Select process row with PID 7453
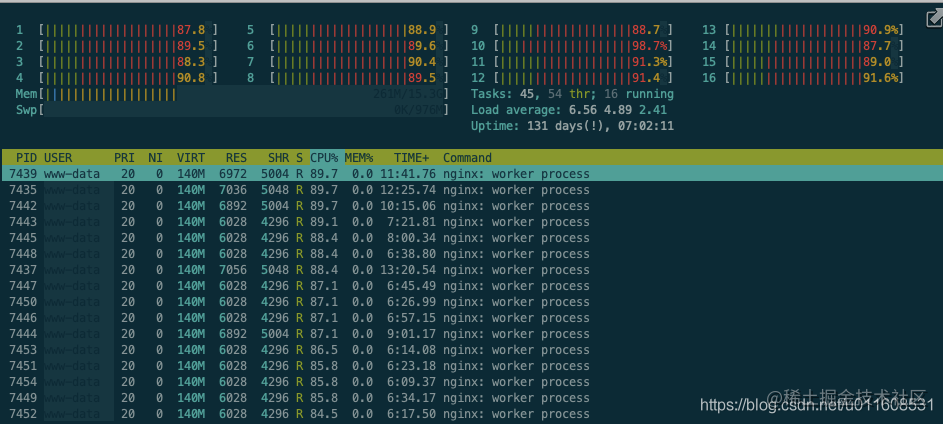 click(x=472, y=350)
